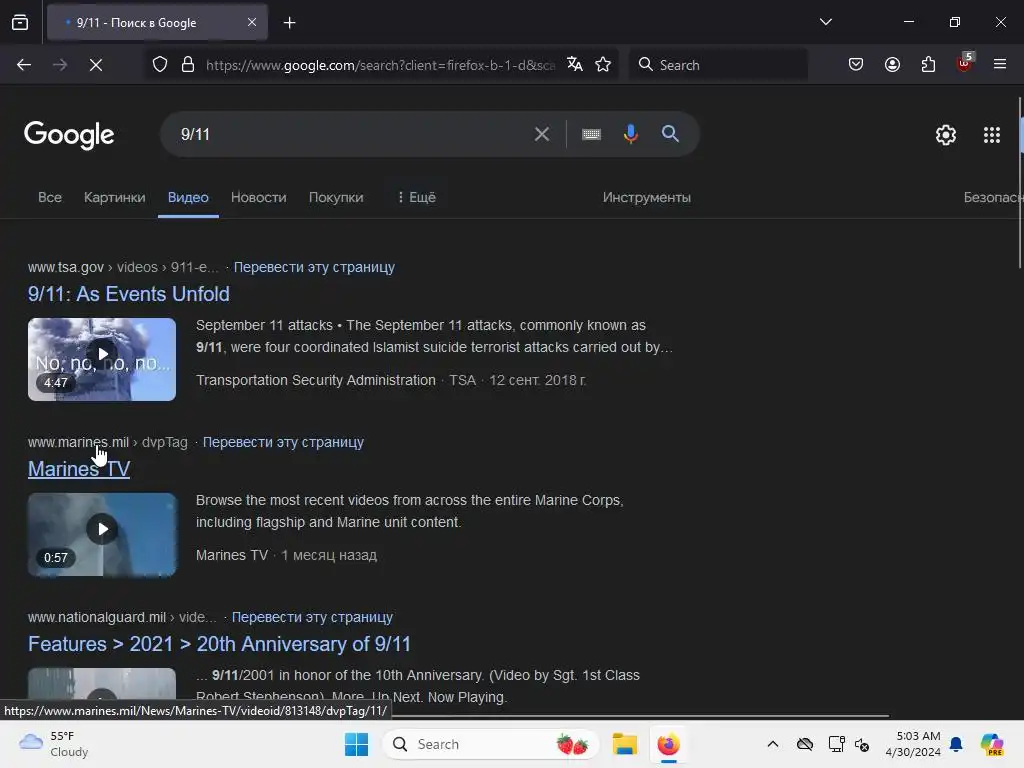The height and width of the screenshot is (768, 1024).
Task: Click the www.nationalguard.mil breadcrumb URL
Action: point(97,617)
